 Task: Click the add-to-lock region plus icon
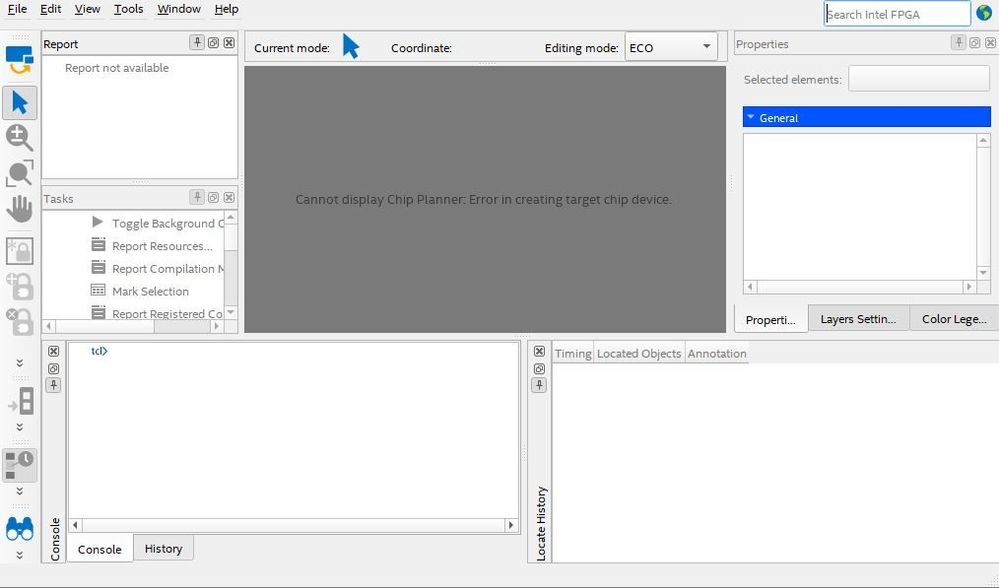pos(19,286)
